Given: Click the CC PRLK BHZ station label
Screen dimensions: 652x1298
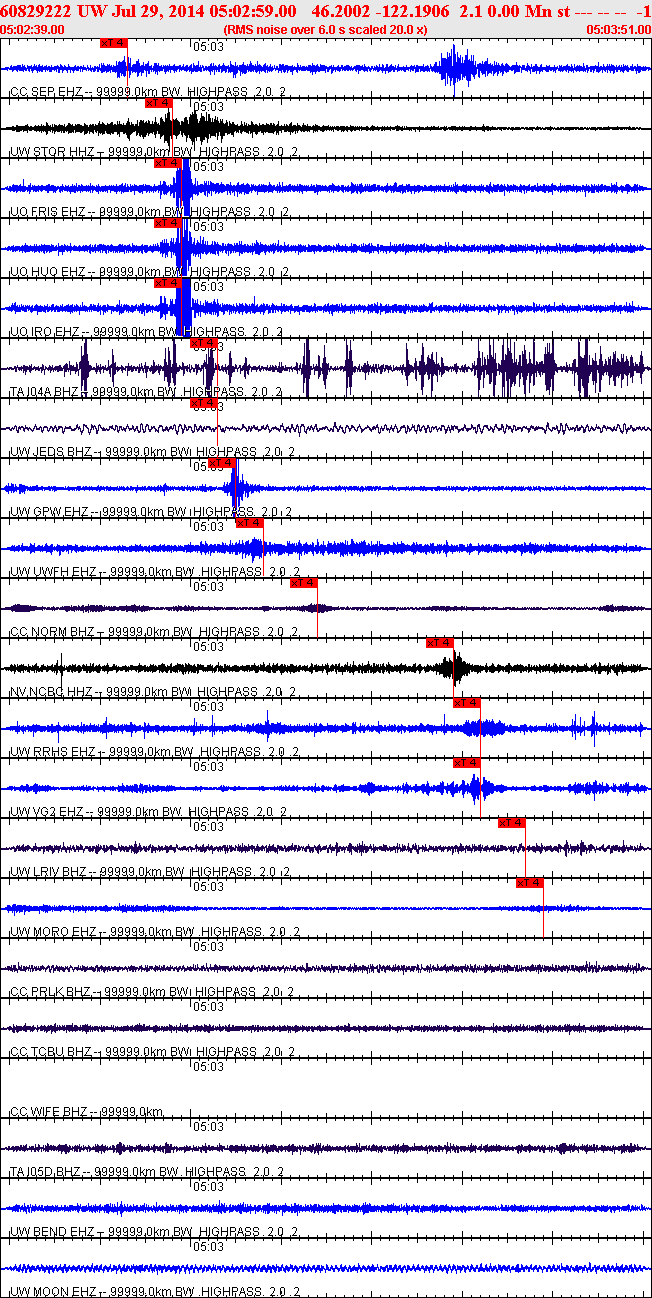Looking at the screenshot, I should 151,991.
